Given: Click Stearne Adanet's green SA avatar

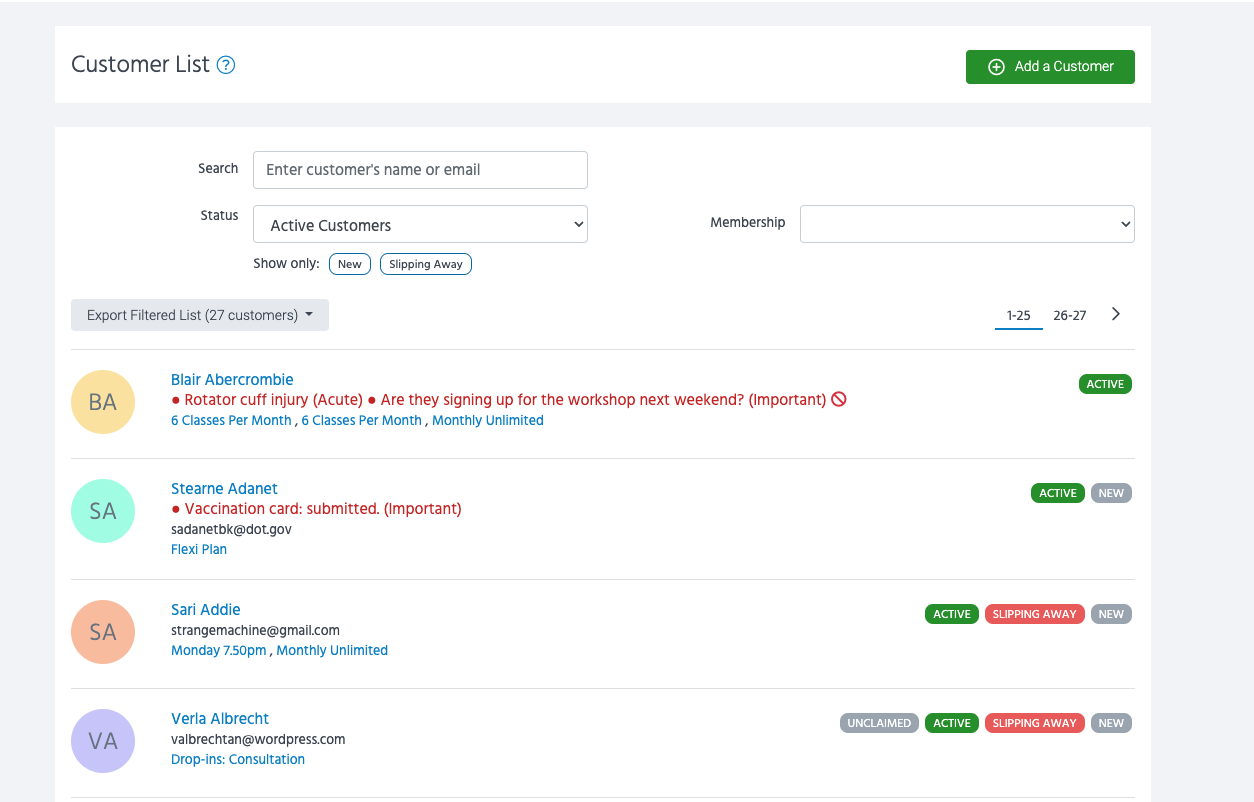Looking at the screenshot, I should 103,511.
